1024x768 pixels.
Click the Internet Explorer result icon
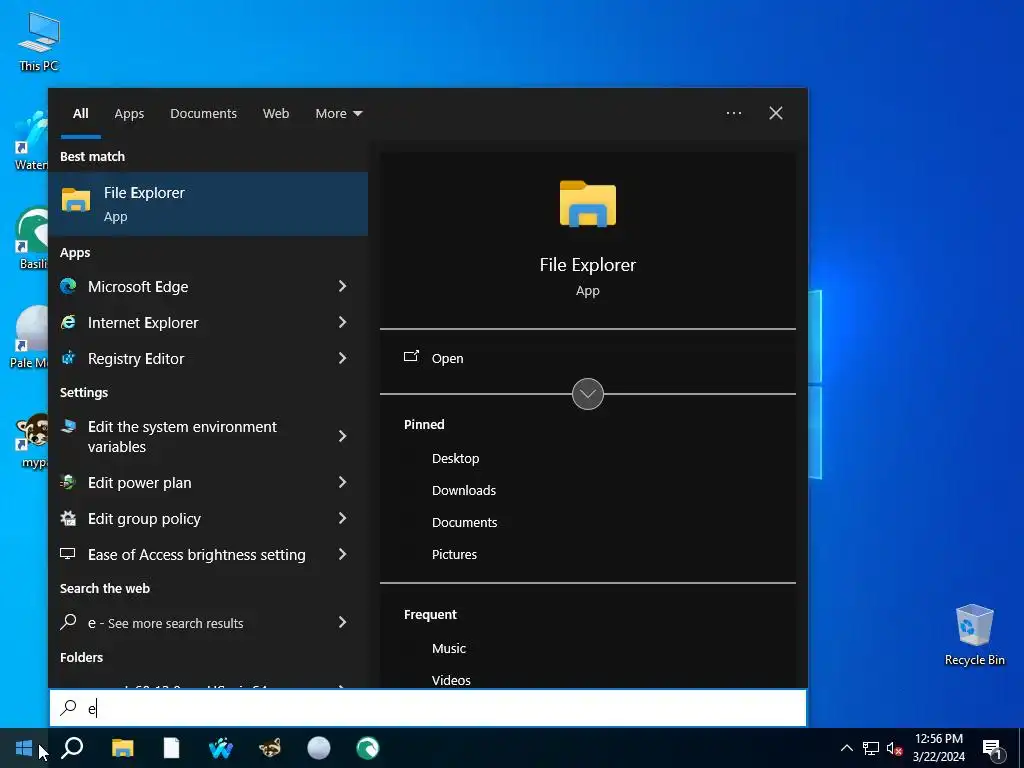pyautogui.click(x=68, y=322)
